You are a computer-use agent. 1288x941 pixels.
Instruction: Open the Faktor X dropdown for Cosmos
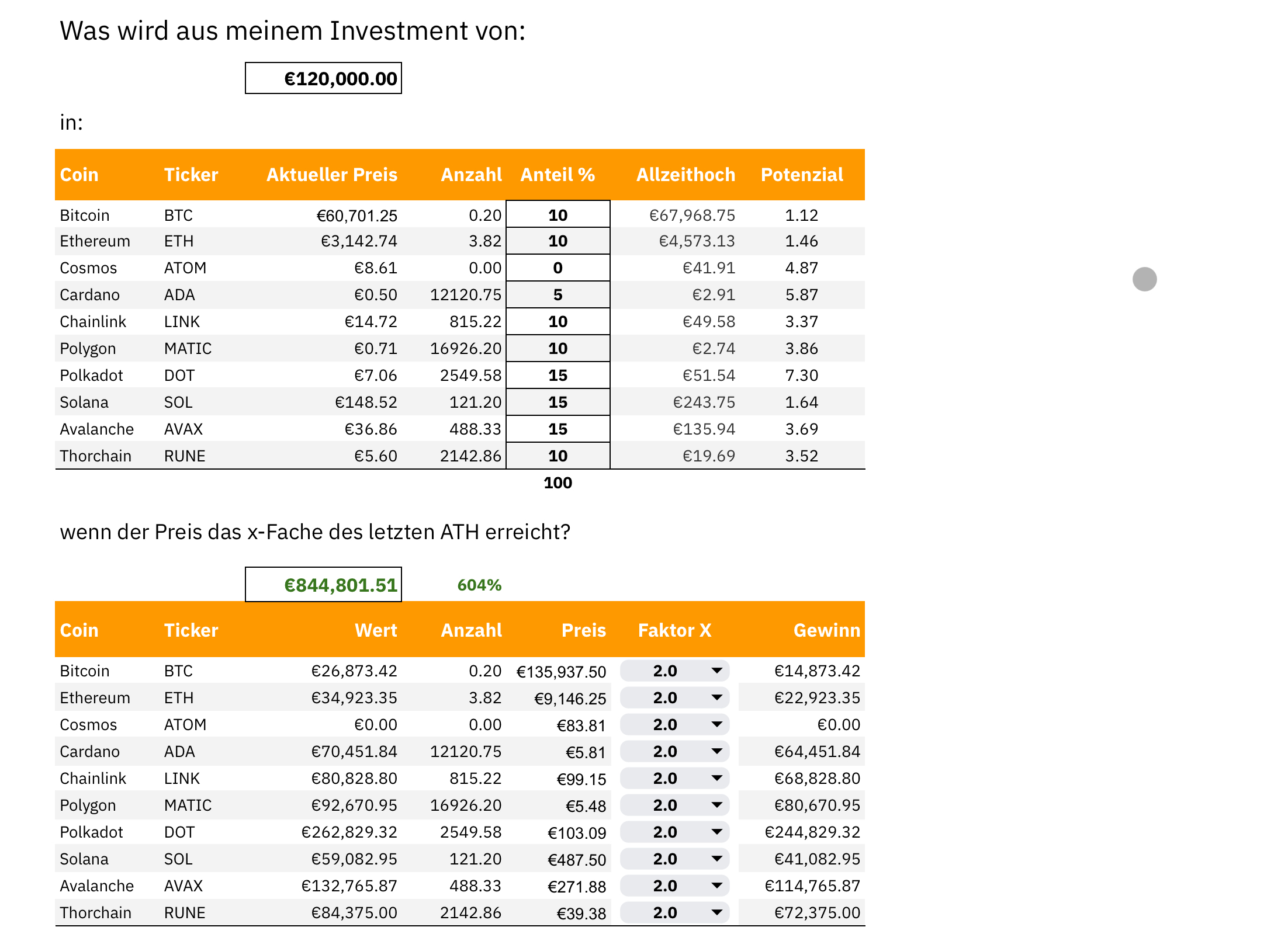click(675, 724)
